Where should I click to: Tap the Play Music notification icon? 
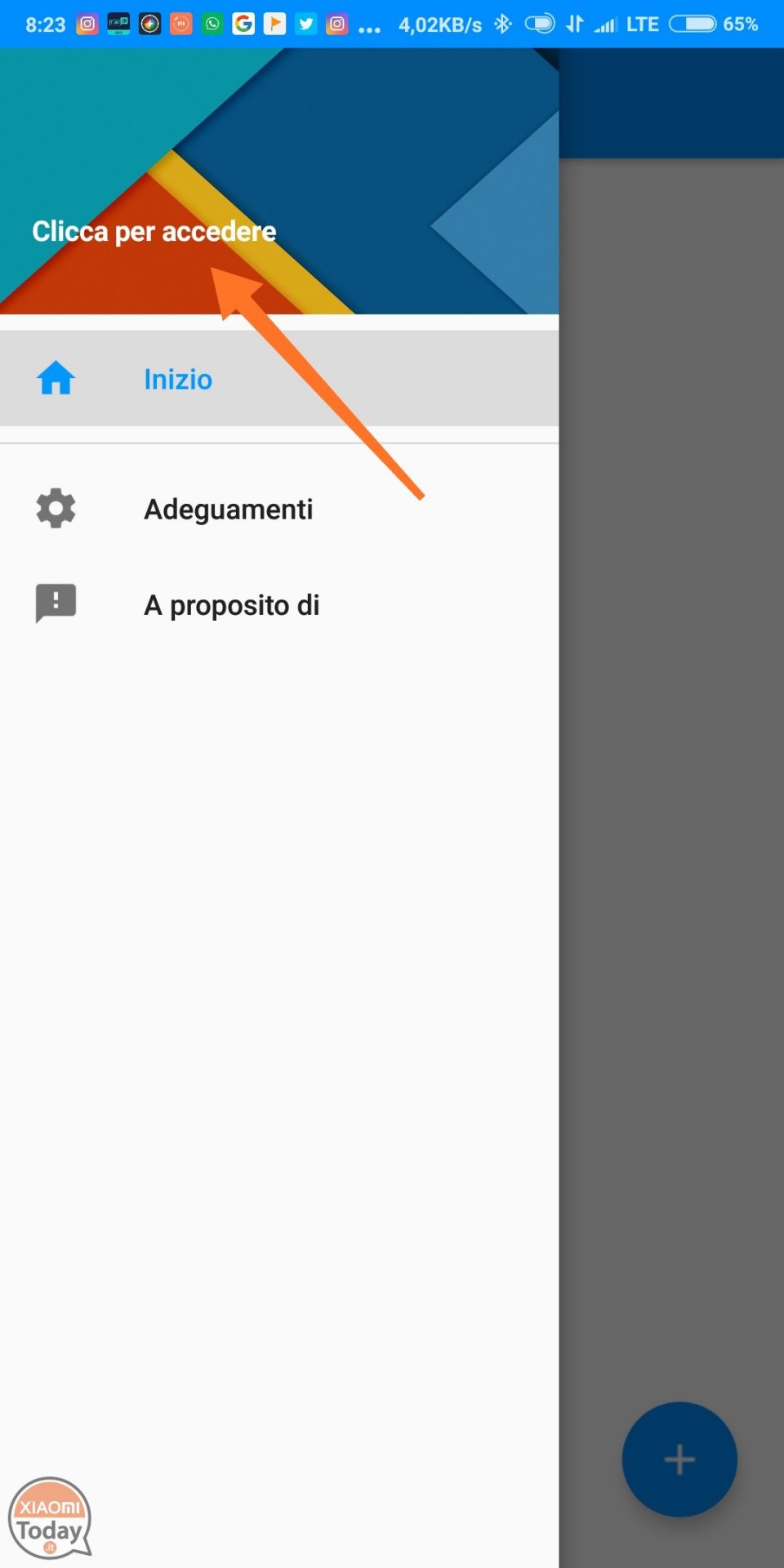pos(275,24)
